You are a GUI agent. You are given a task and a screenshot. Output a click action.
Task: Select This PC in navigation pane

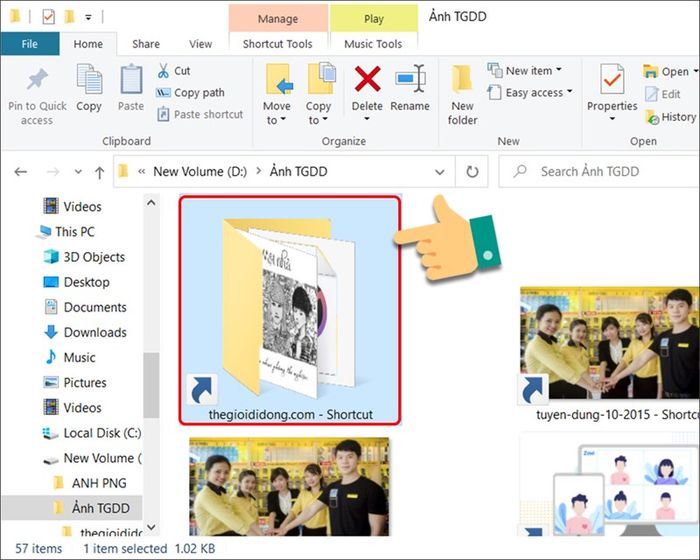click(67, 232)
